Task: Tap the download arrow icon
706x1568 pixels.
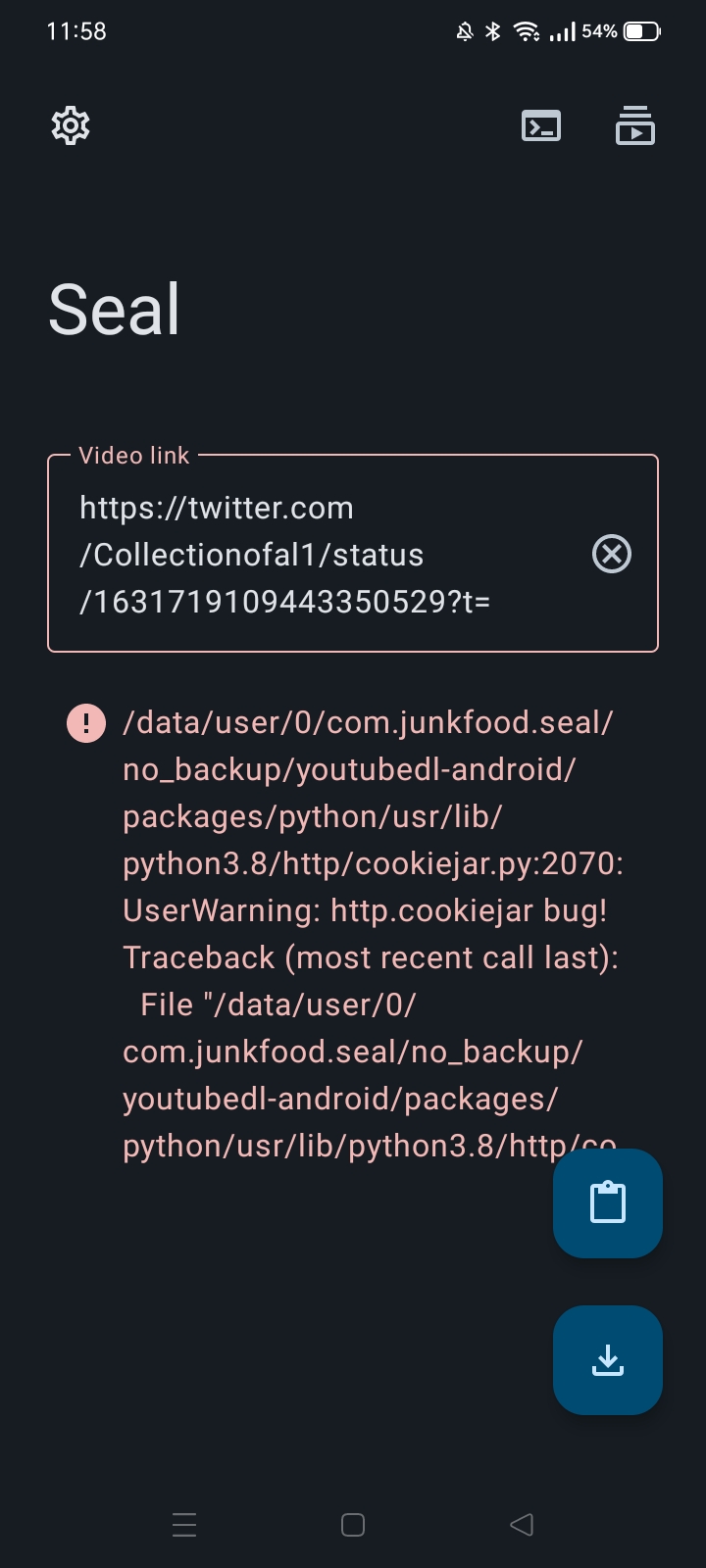Action: tap(607, 1360)
